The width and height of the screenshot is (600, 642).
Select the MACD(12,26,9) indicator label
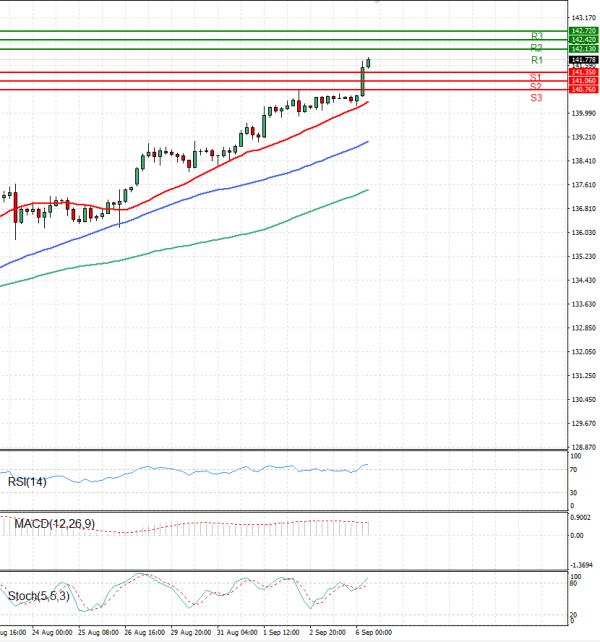click(x=54, y=524)
